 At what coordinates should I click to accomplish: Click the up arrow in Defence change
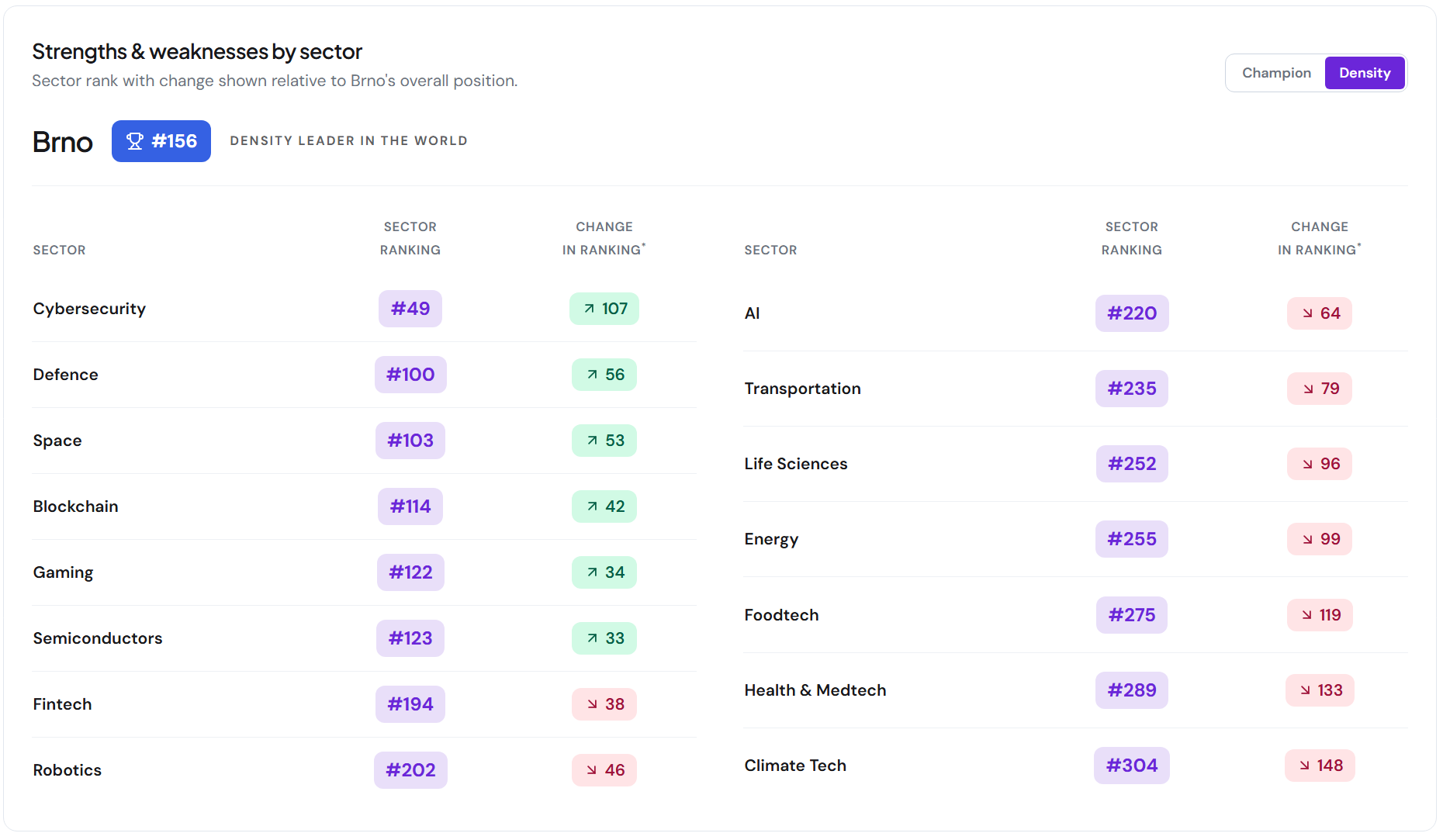(593, 375)
